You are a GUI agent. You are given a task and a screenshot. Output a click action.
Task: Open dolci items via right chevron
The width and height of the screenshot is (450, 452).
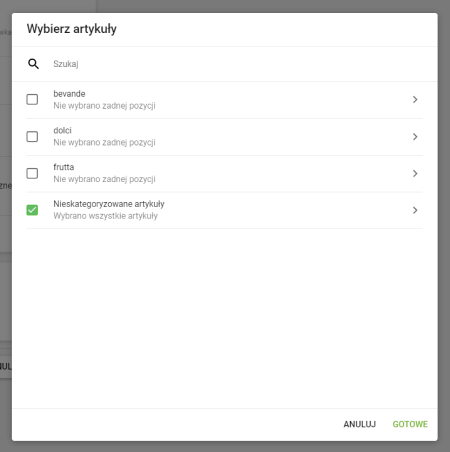point(415,136)
